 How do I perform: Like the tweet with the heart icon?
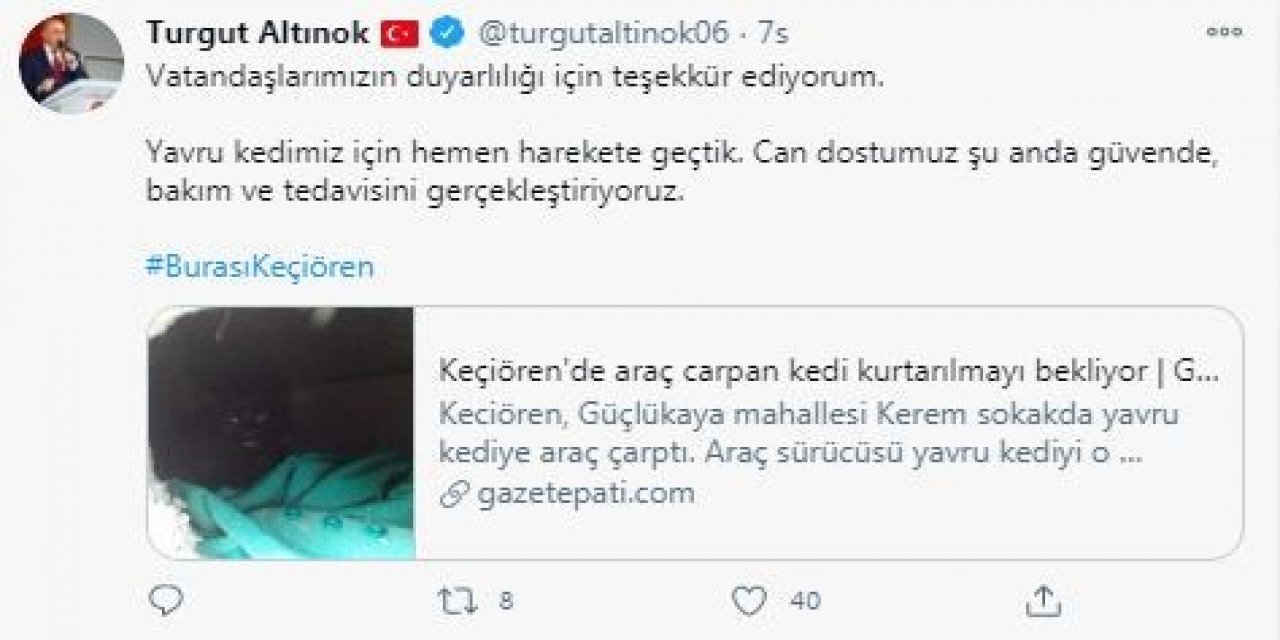[748, 600]
